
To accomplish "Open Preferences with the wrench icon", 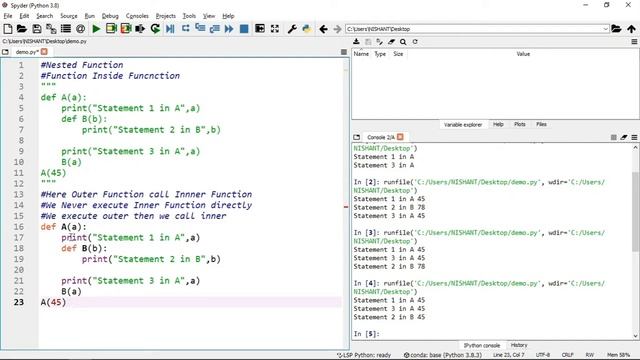I will point(292,29).
